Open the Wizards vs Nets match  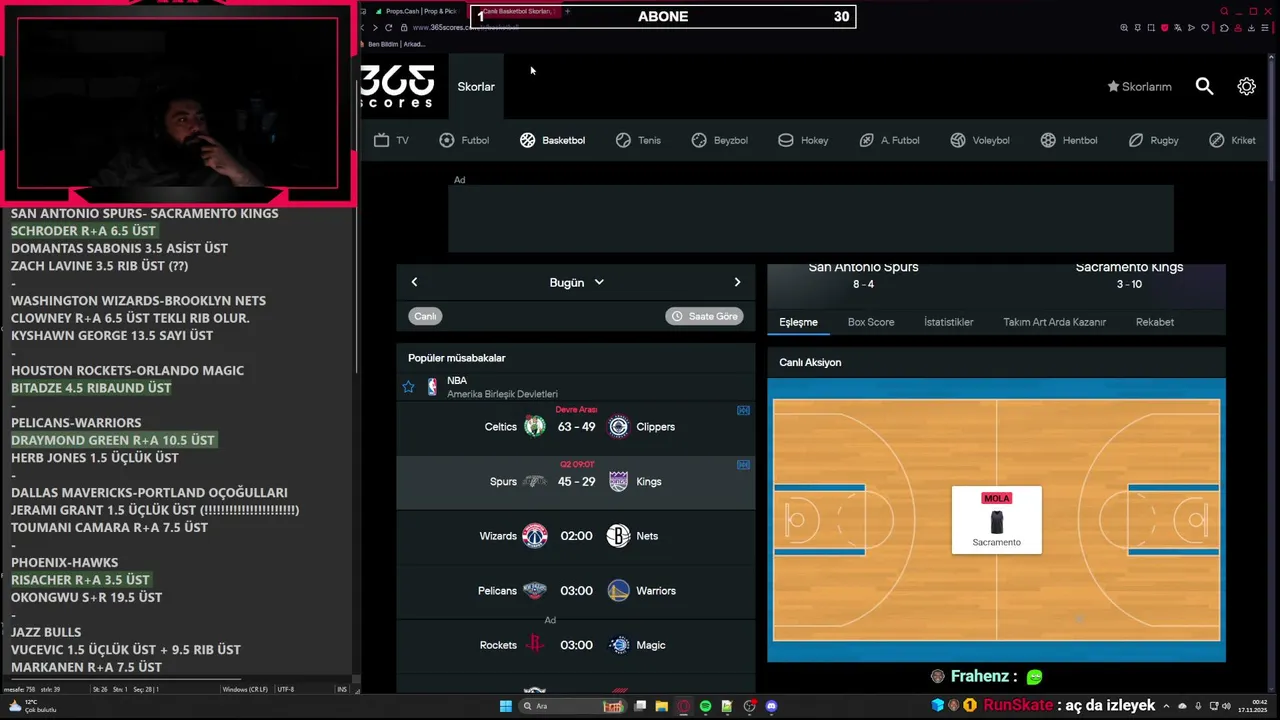pos(576,536)
